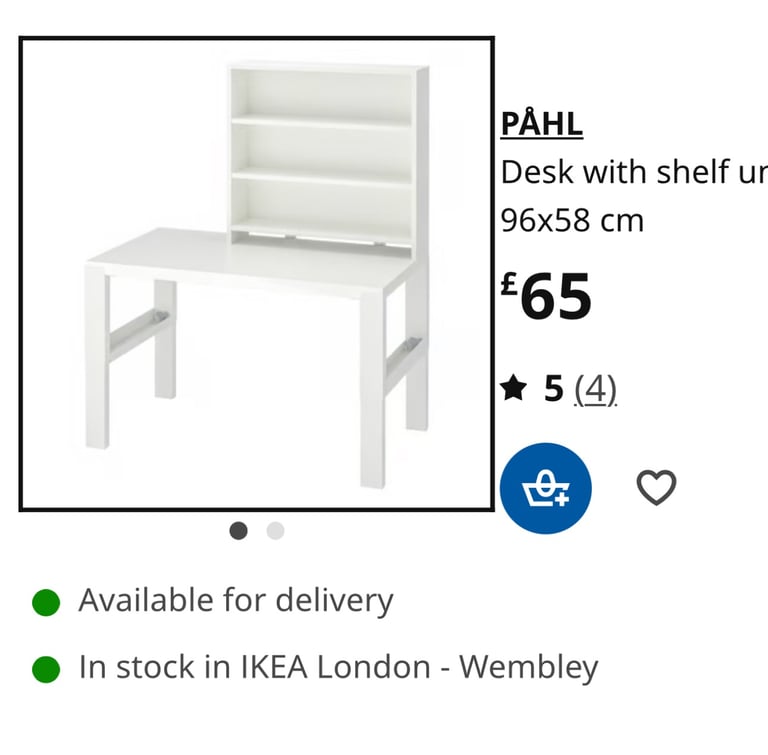This screenshot has height=755, width=768.
Task: Save PÅHL desk to favourites heart
Action: coord(656,487)
